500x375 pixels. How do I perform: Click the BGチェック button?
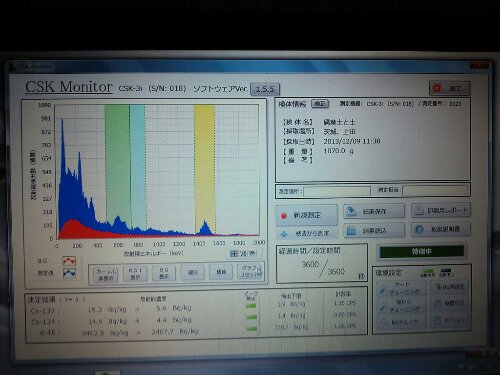pos(402,322)
